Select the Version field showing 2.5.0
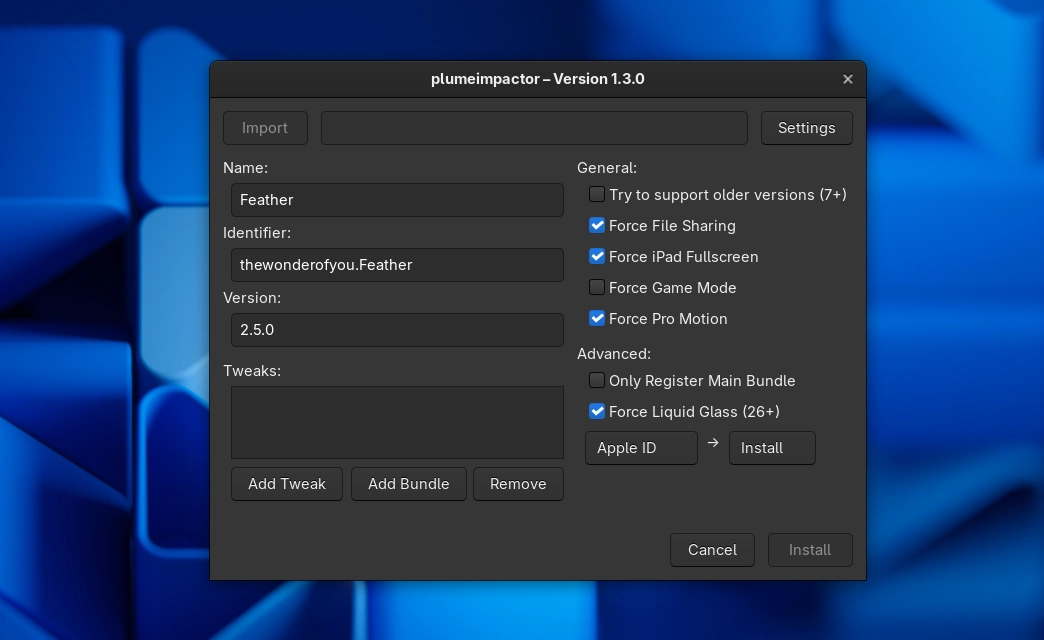 coord(397,330)
